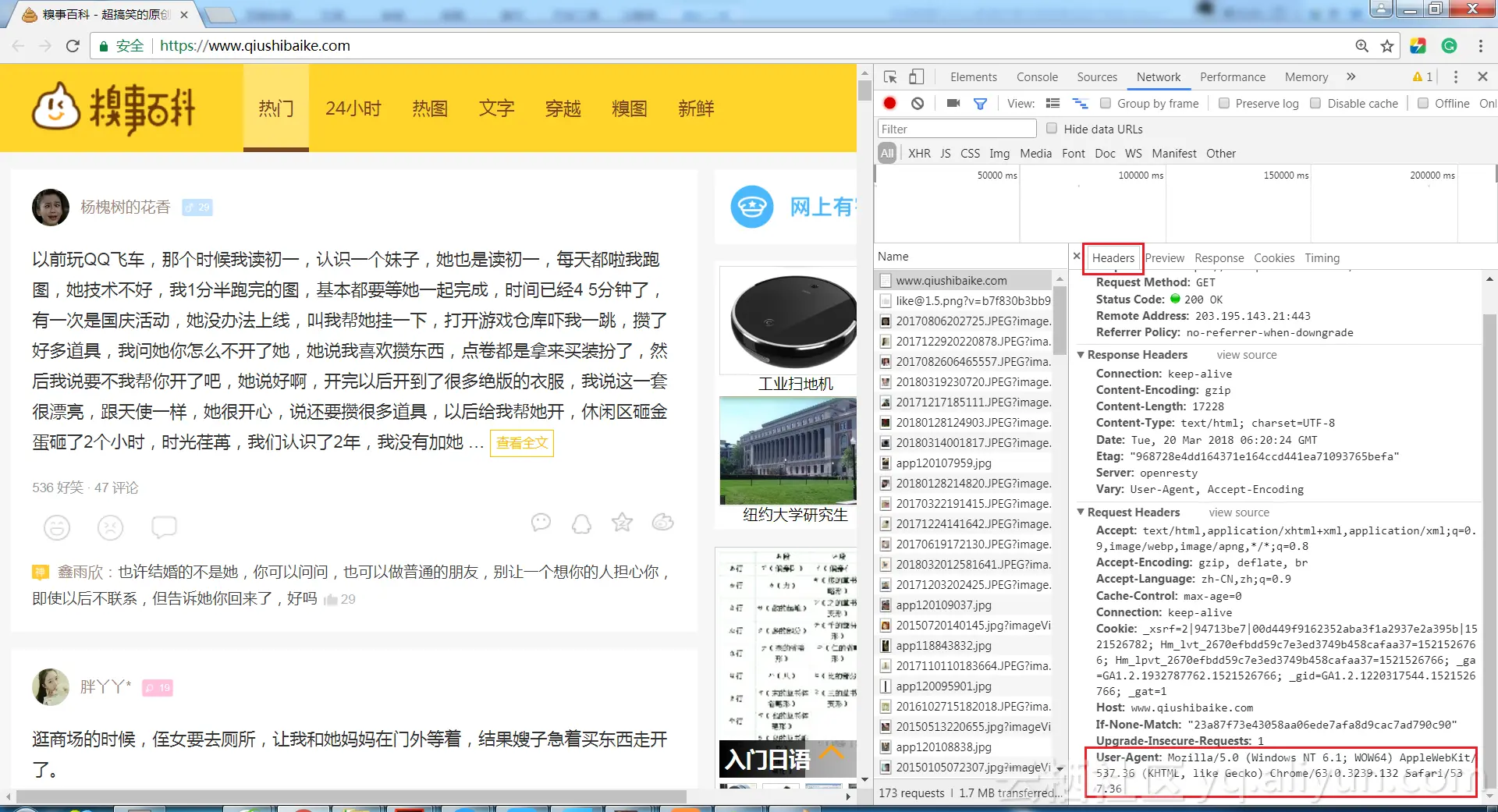Clear the network log icon
Viewport: 1498px width, 812px height.
coord(918,103)
